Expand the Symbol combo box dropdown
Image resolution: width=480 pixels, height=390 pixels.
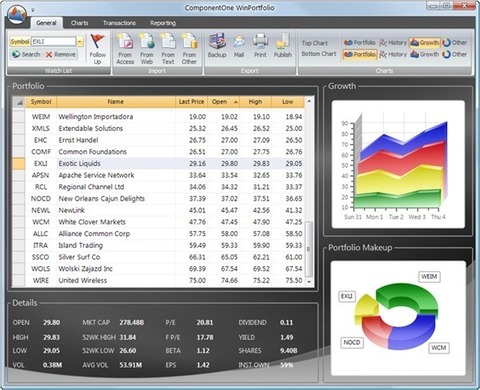coord(80,42)
